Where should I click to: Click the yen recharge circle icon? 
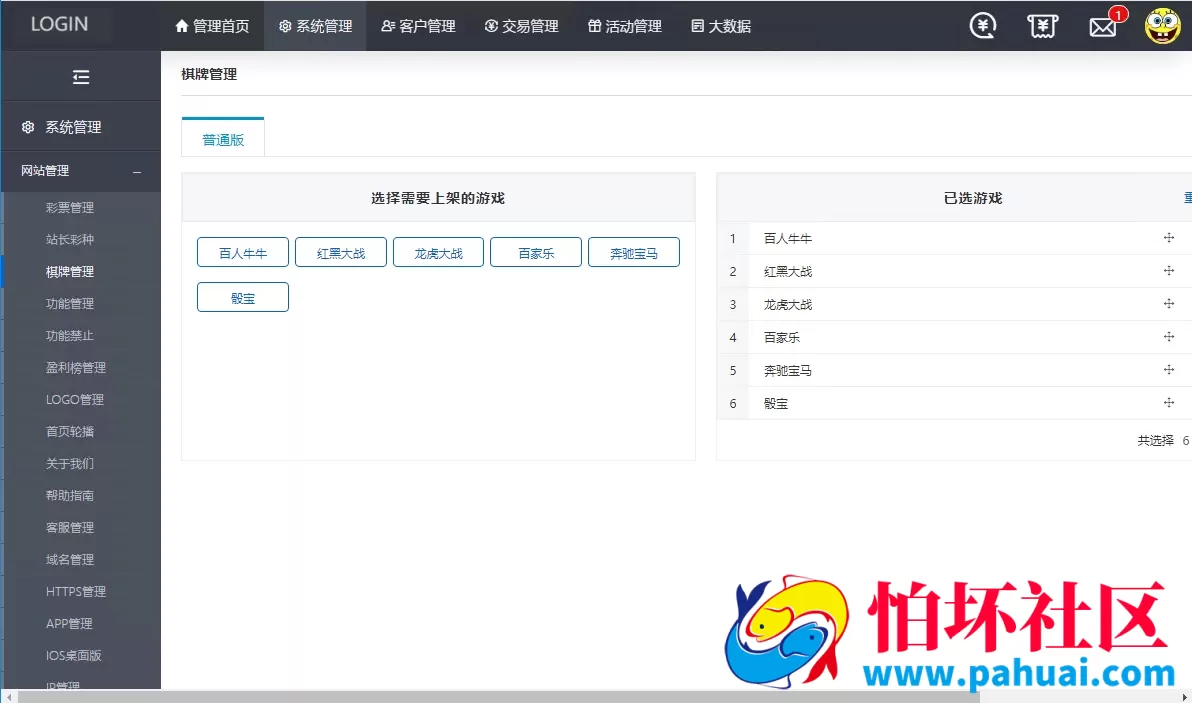coord(983,26)
